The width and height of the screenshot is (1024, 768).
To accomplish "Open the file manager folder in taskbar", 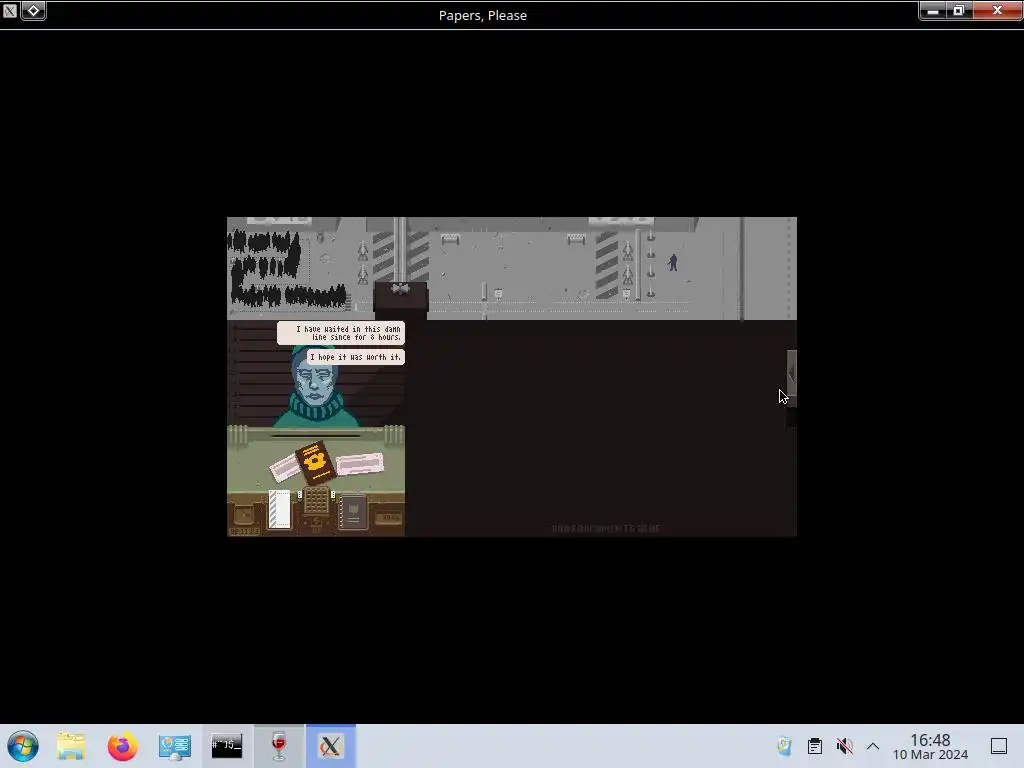I will 71,746.
